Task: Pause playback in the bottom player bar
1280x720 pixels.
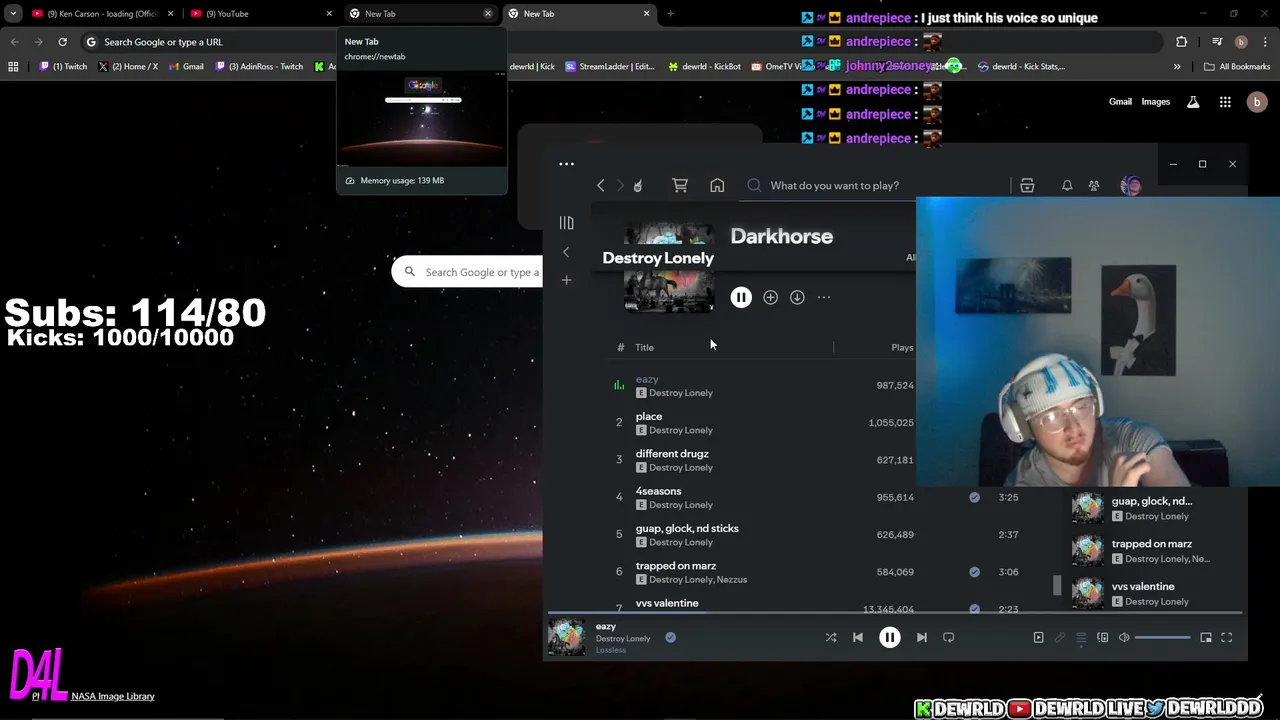Action: pos(889,637)
